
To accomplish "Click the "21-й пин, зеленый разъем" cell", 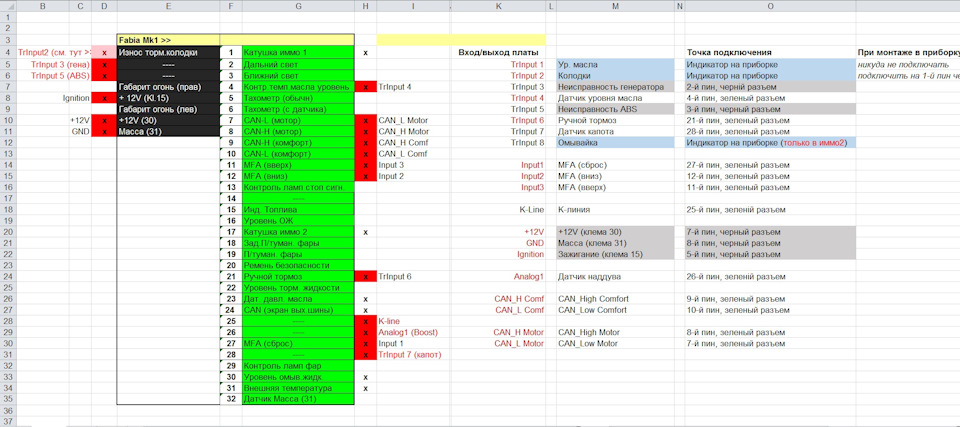I will coord(770,120).
